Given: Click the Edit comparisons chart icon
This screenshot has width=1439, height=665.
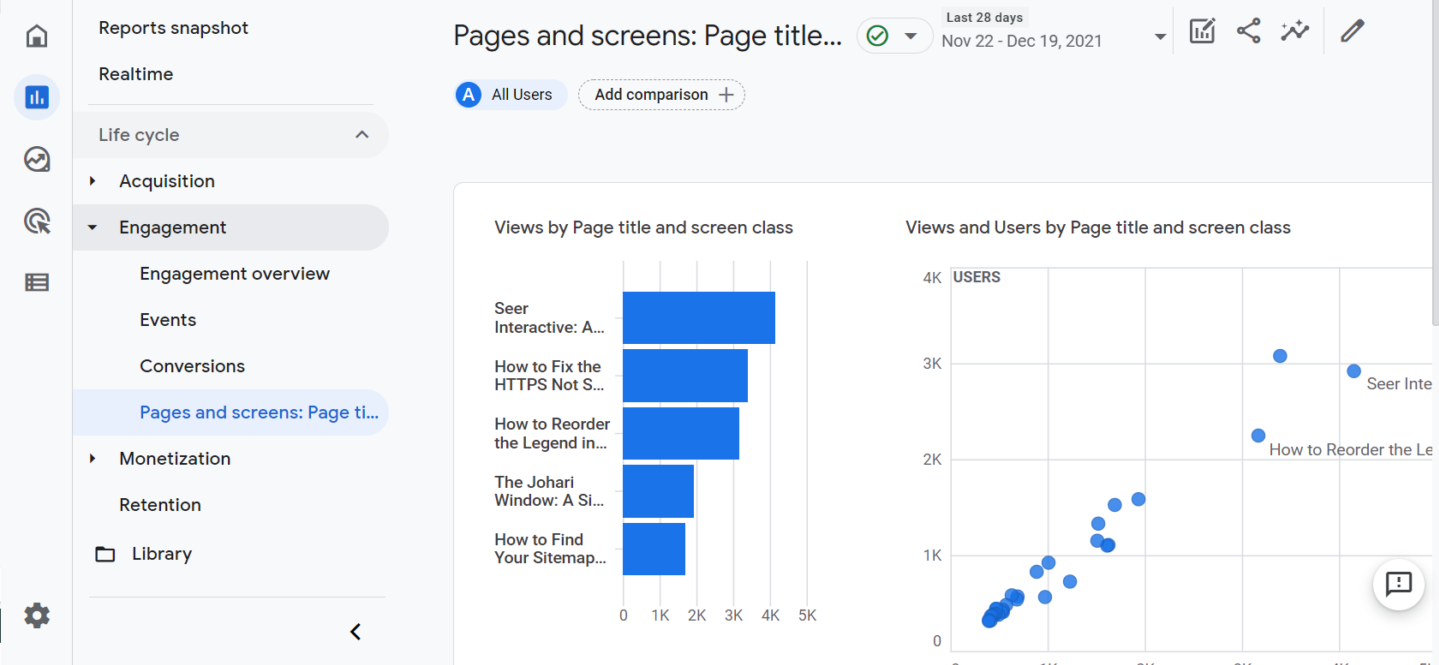Looking at the screenshot, I should coord(1202,31).
